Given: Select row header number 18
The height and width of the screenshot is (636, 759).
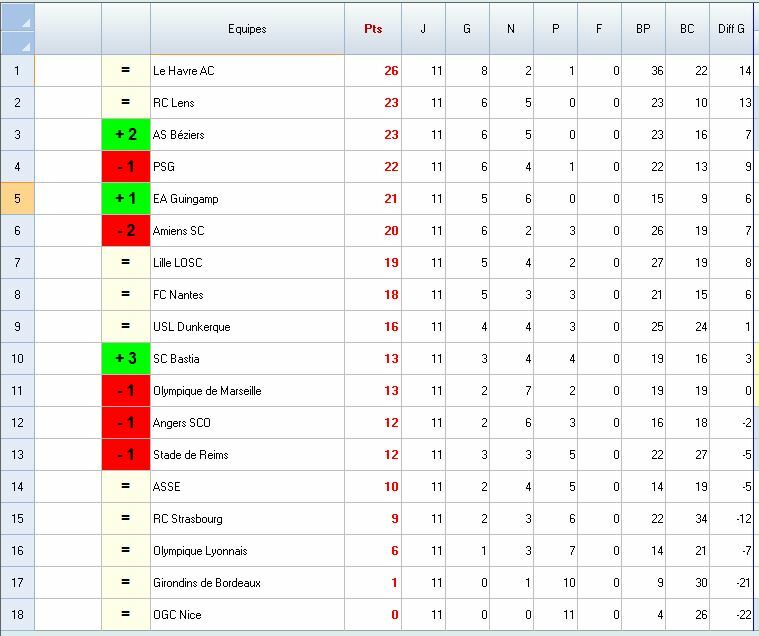Looking at the screenshot, I should point(17,615).
